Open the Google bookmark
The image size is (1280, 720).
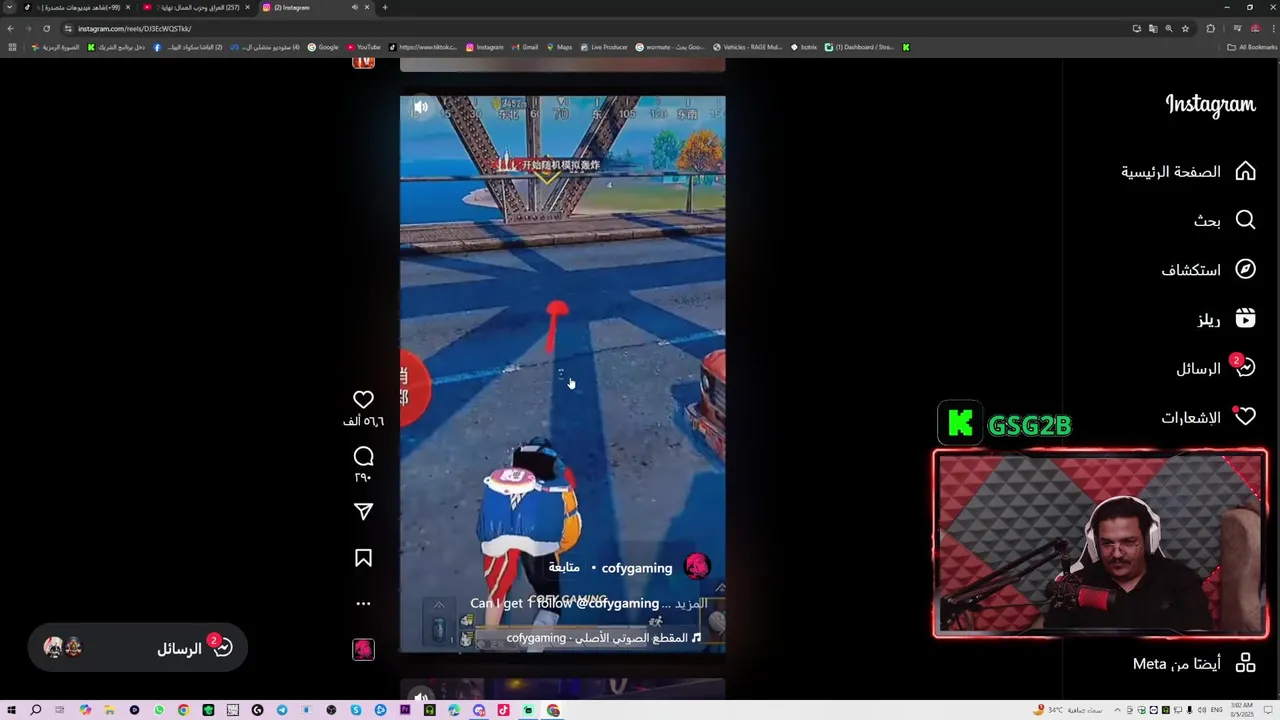323,47
